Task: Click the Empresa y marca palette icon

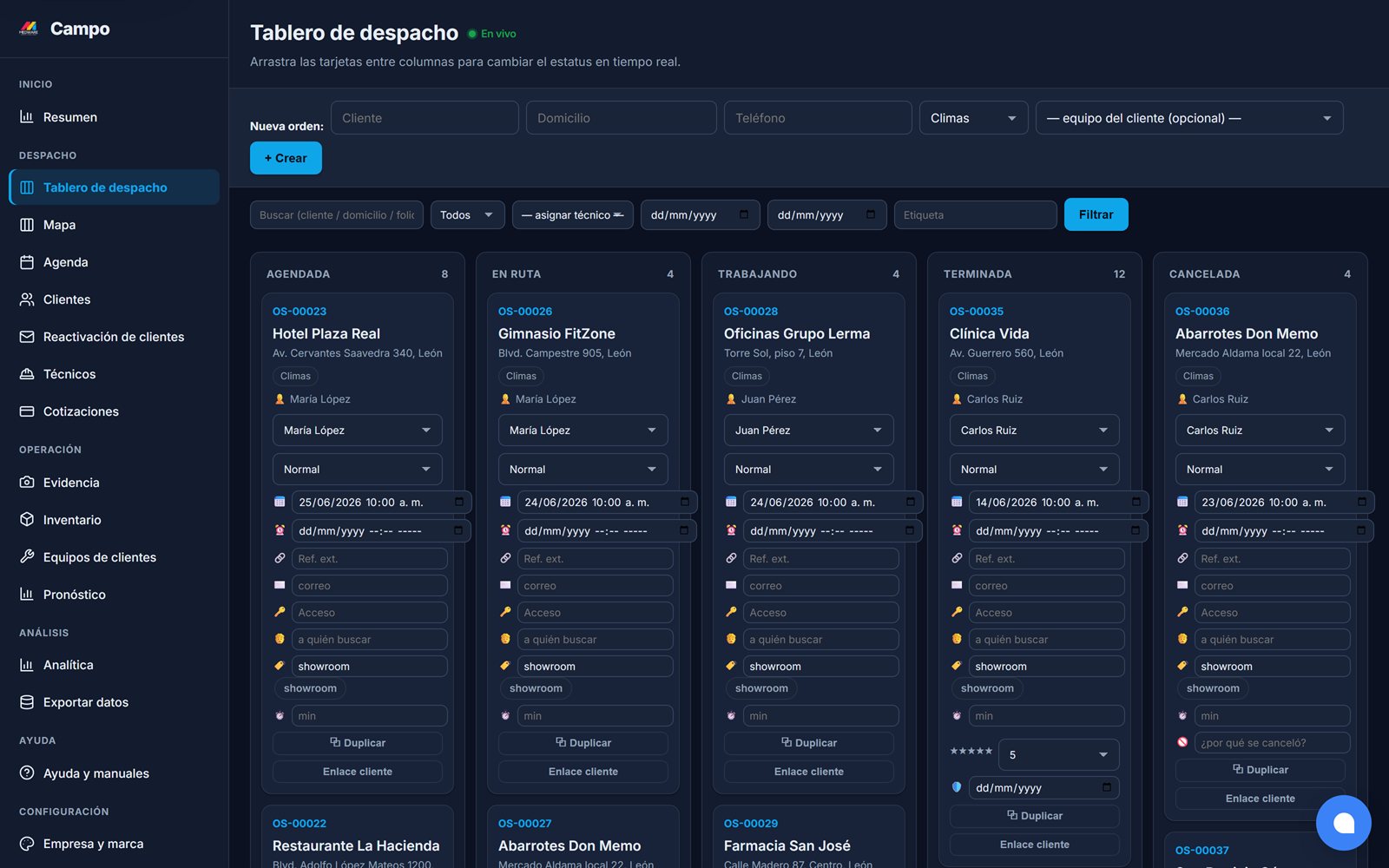Action: pyautogui.click(x=27, y=844)
